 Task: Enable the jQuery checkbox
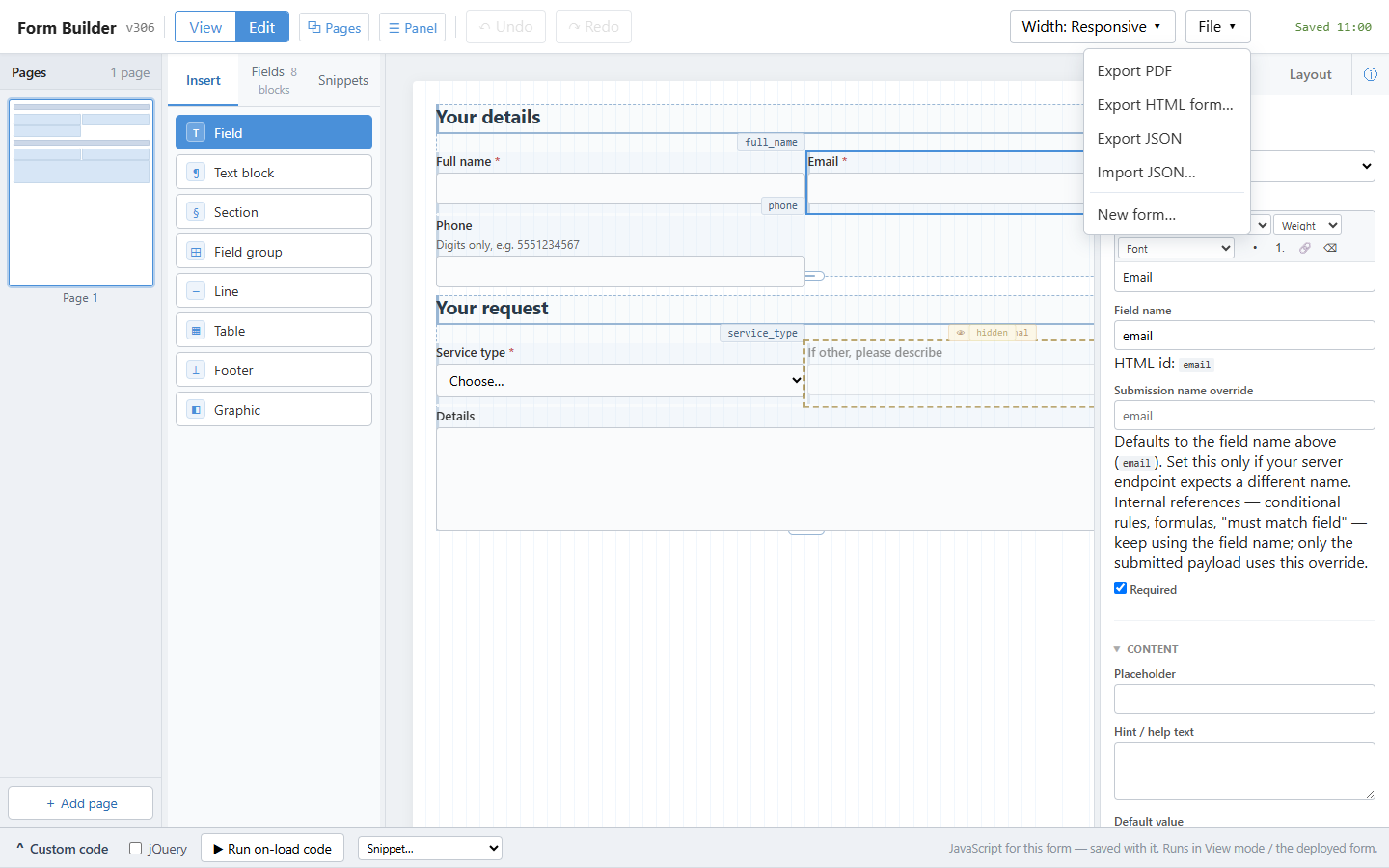(x=136, y=849)
